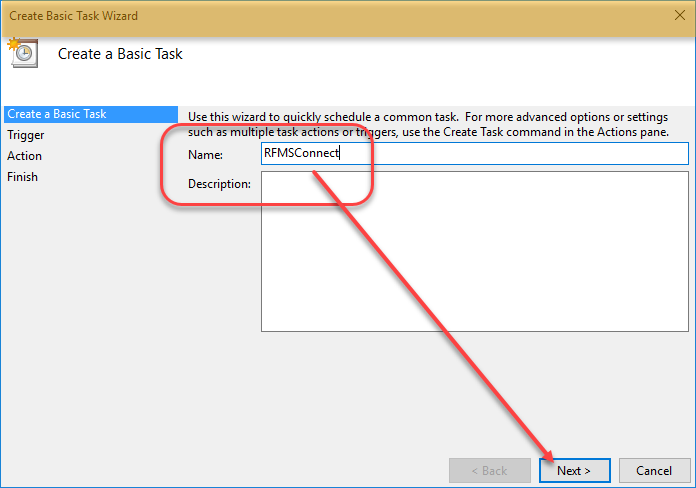Click inside the Description text area
696x488 pixels.
coord(475,251)
